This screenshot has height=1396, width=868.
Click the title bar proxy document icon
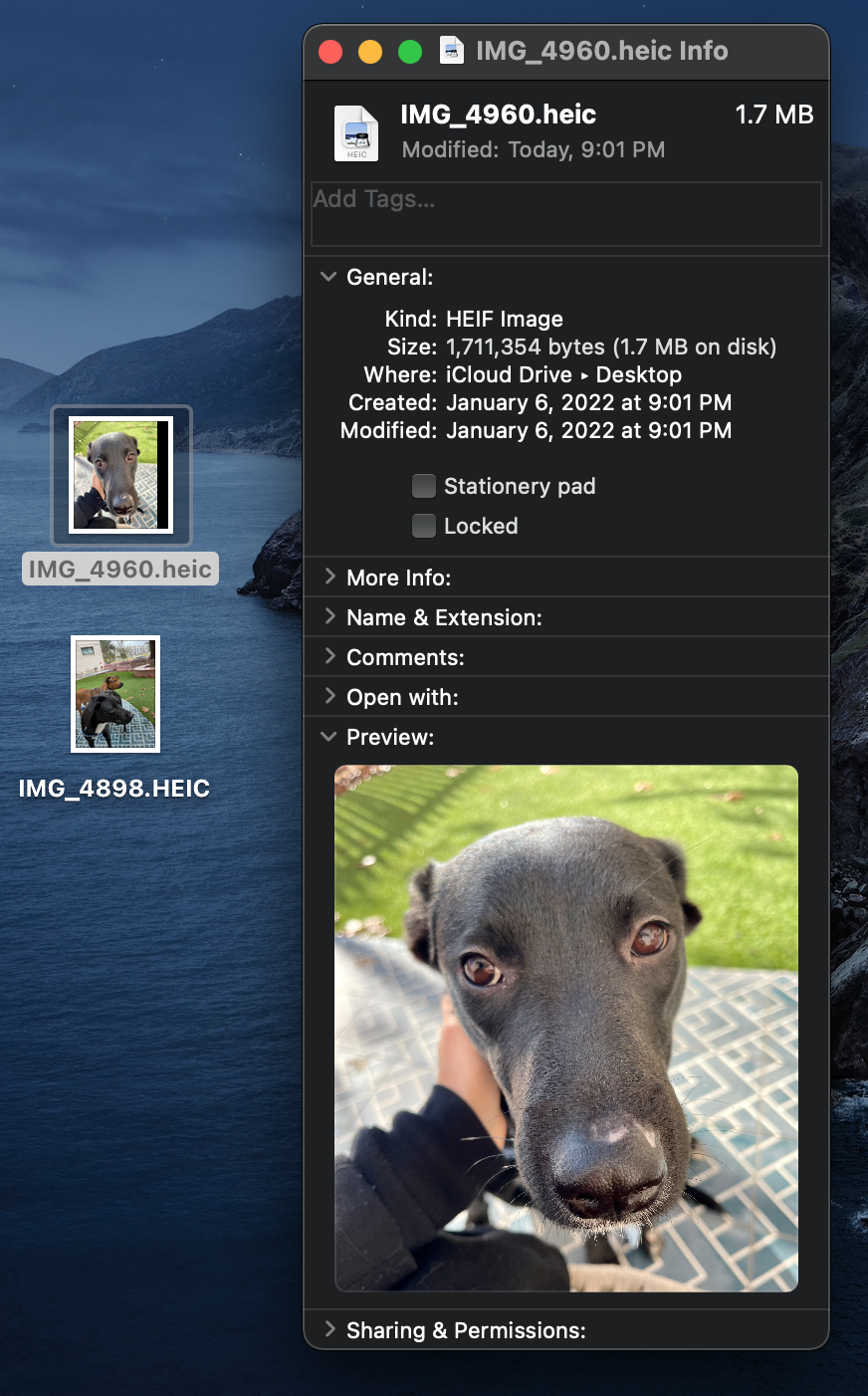(452, 51)
